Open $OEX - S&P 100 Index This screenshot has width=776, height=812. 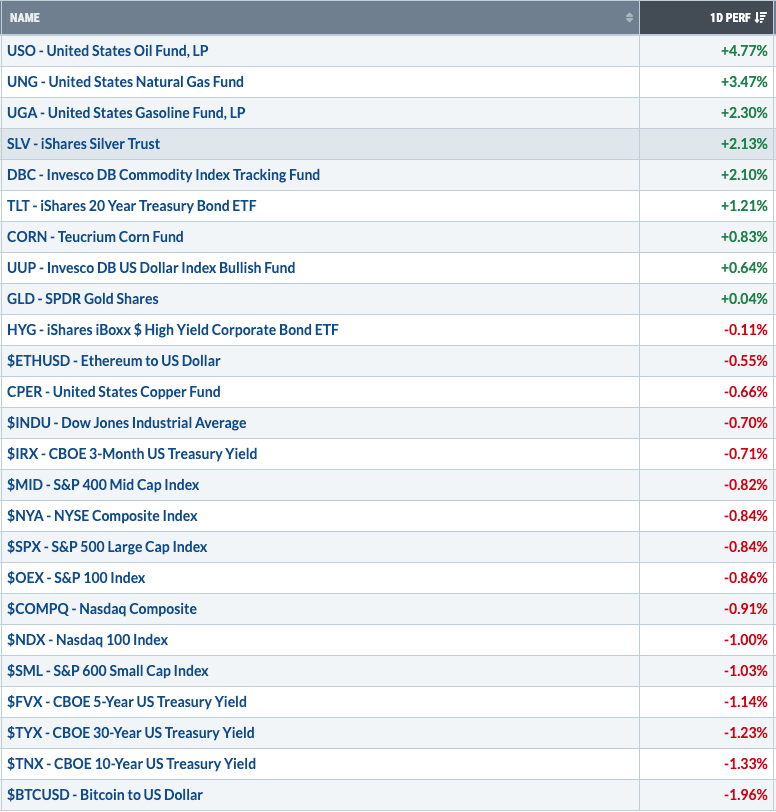tap(76, 578)
